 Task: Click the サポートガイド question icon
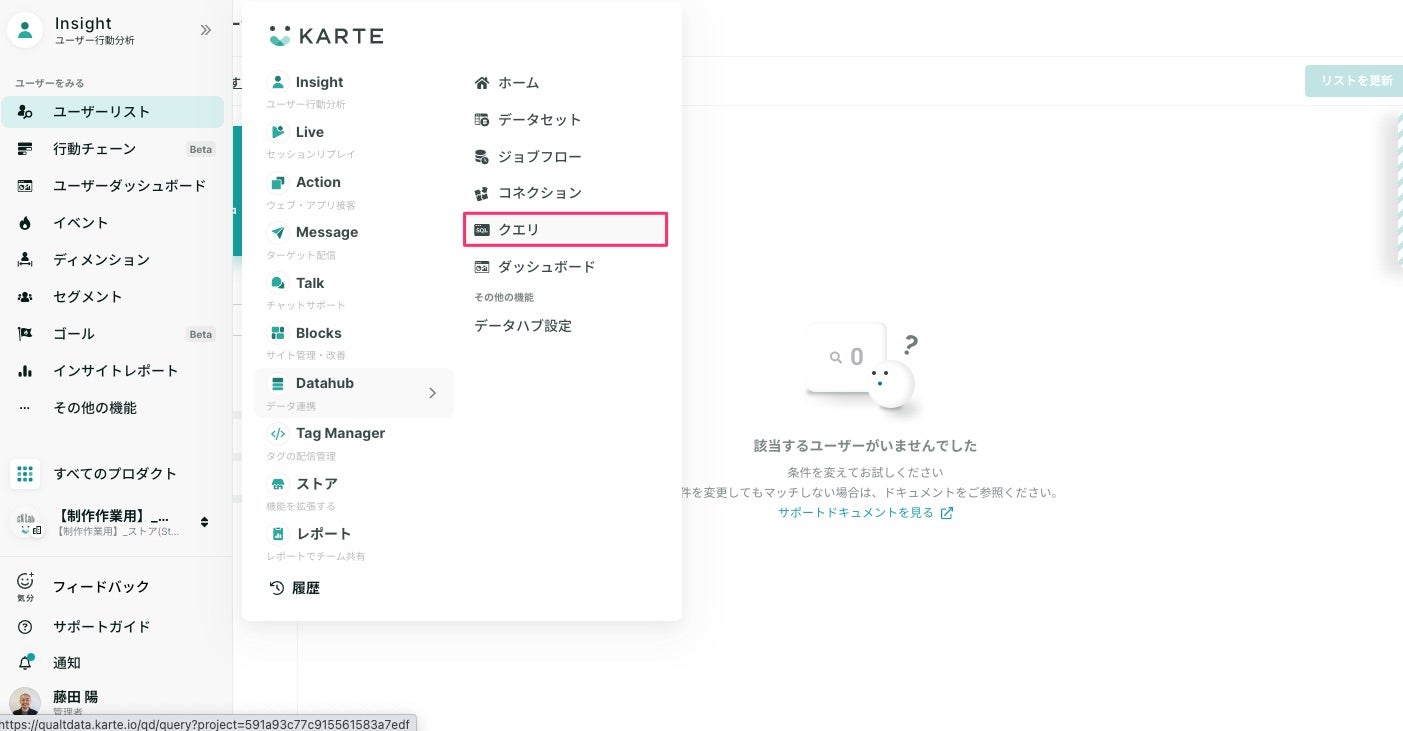click(26, 627)
